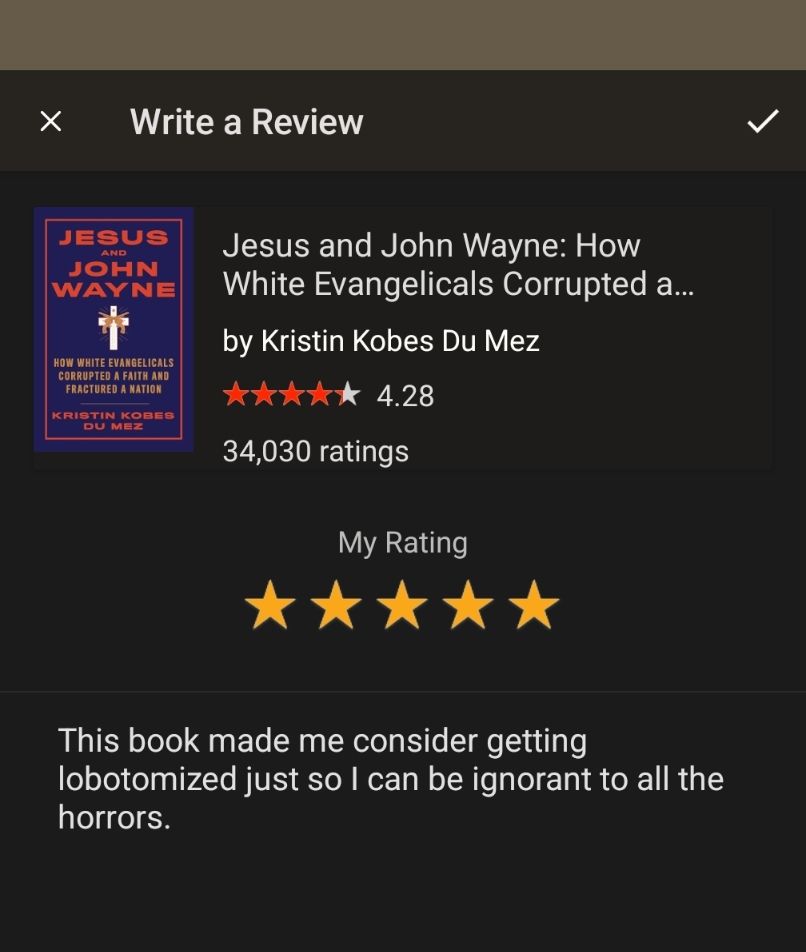Image resolution: width=806 pixels, height=952 pixels.
Task: Close the Write a Review screen
Action: coord(51,121)
